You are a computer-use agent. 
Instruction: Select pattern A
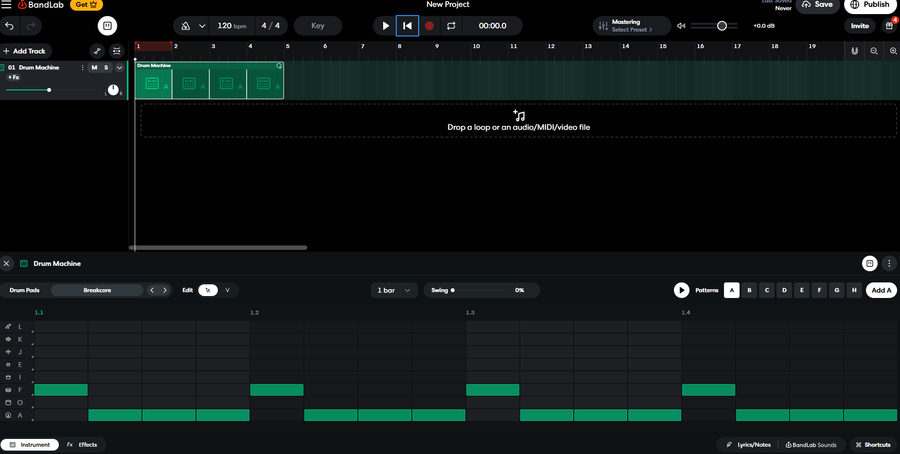[x=731, y=290]
